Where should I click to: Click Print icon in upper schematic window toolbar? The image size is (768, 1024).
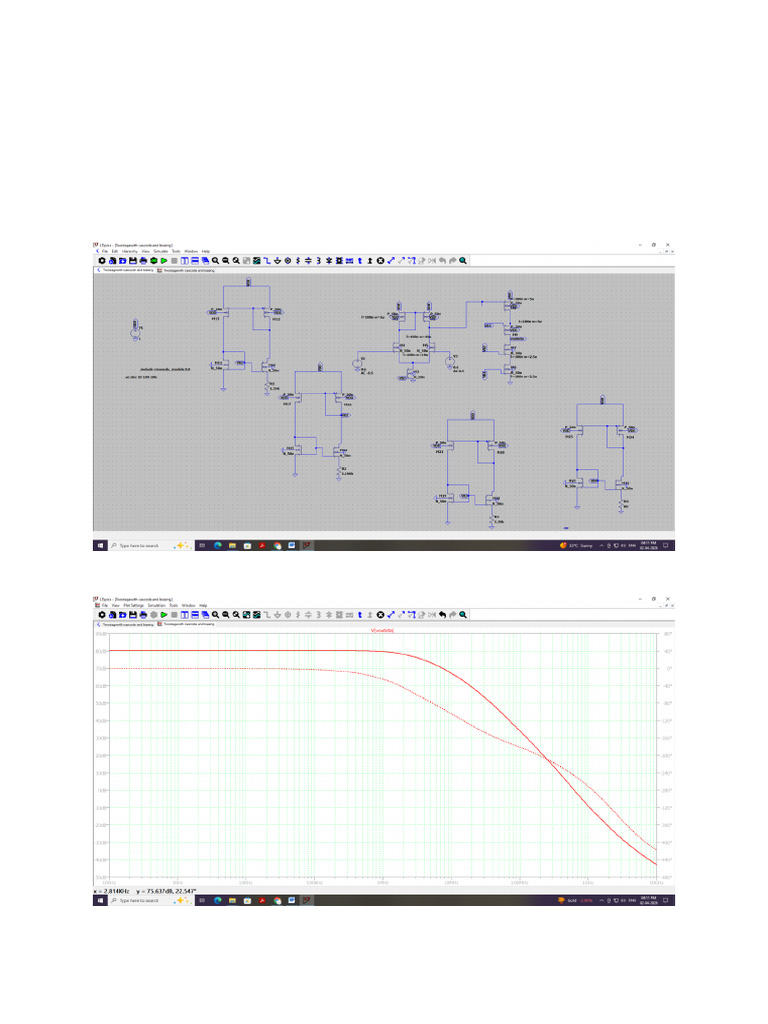[143, 261]
